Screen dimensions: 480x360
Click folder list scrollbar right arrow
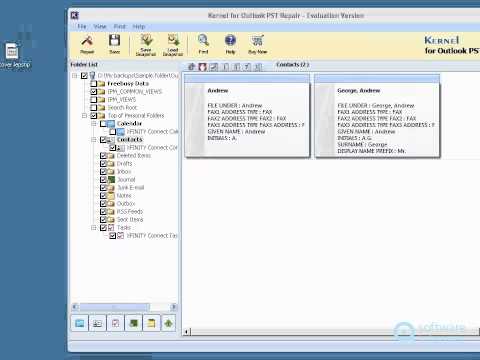click(174, 307)
